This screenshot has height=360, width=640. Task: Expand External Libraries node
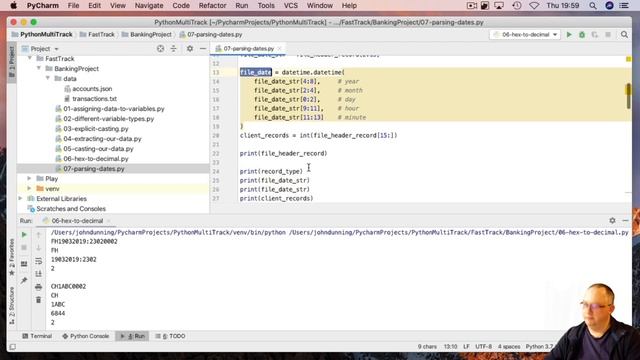[x=20, y=198]
